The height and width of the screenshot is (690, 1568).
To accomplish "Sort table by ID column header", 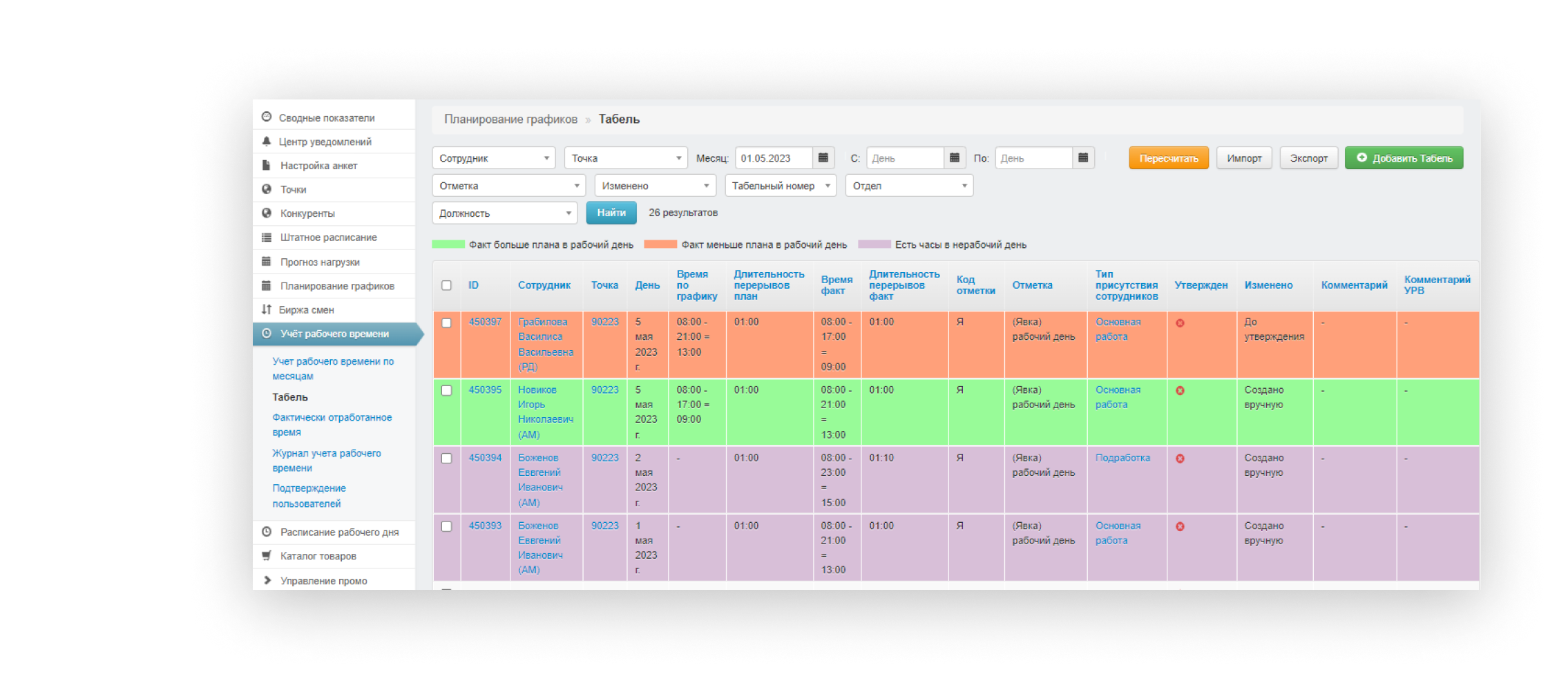I will [473, 285].
